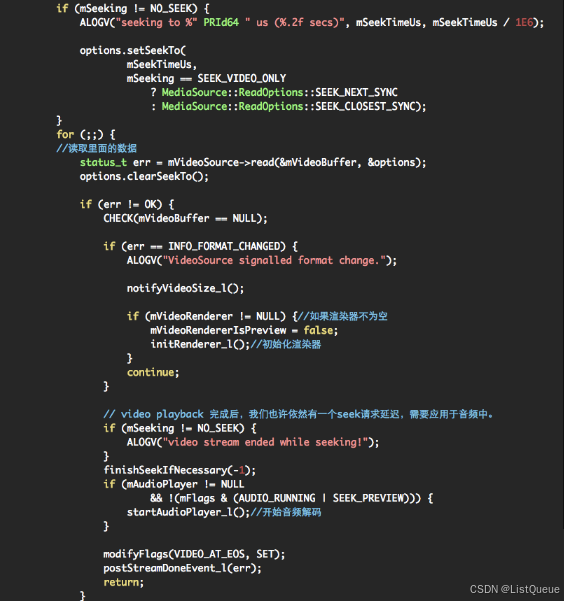Click the 'status_t' type keyword
564x601 pixels.
point(103,163)
